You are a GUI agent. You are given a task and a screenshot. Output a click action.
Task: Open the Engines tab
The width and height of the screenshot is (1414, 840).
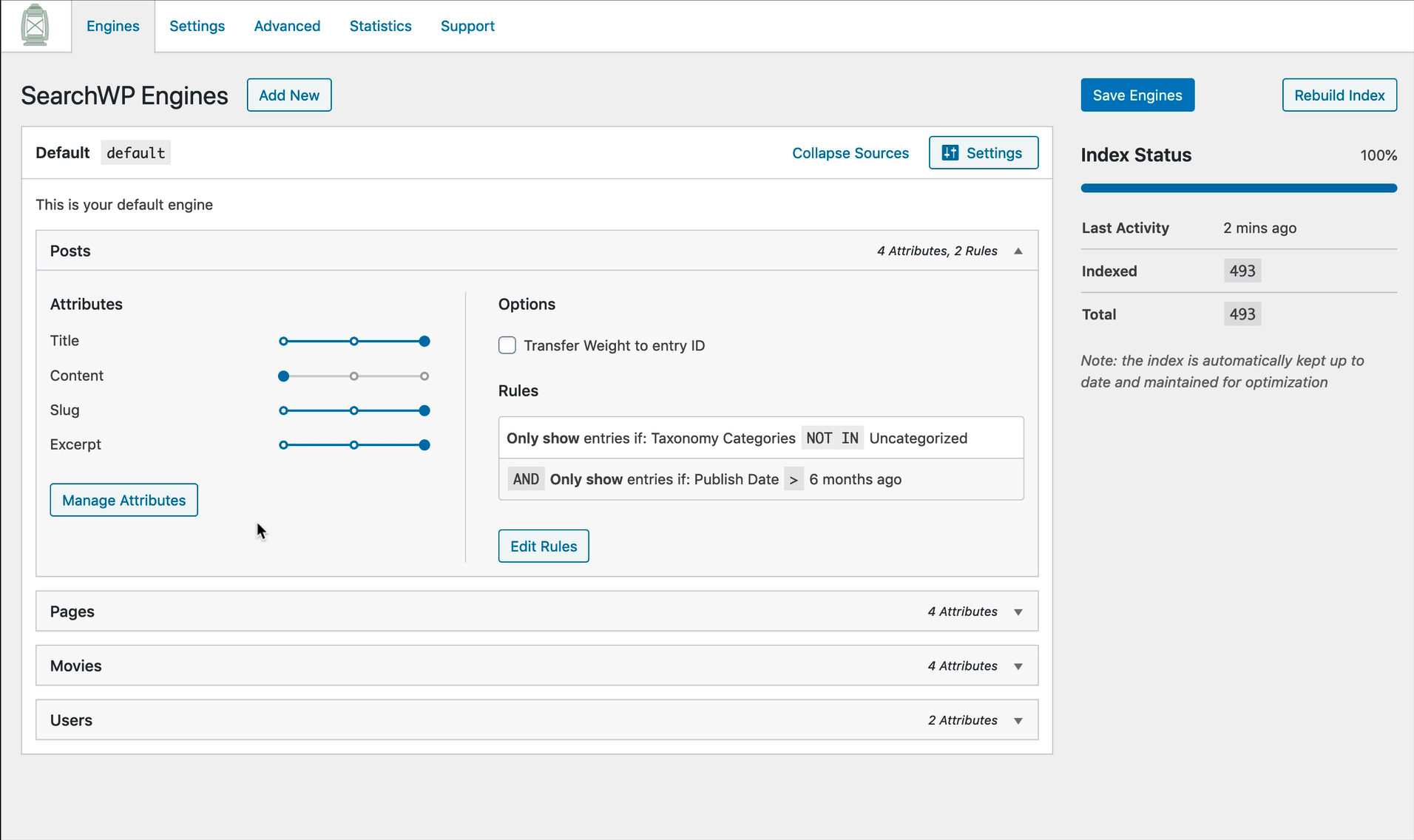112,26
